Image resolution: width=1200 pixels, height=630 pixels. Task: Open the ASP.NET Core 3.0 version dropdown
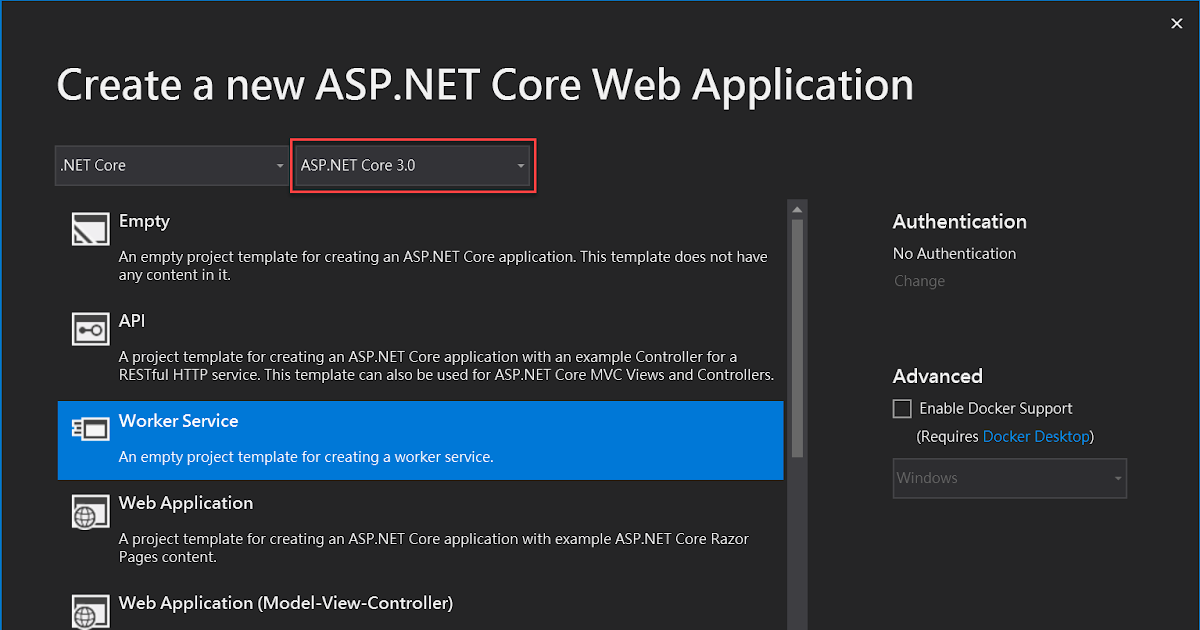[x=413, y=165]
